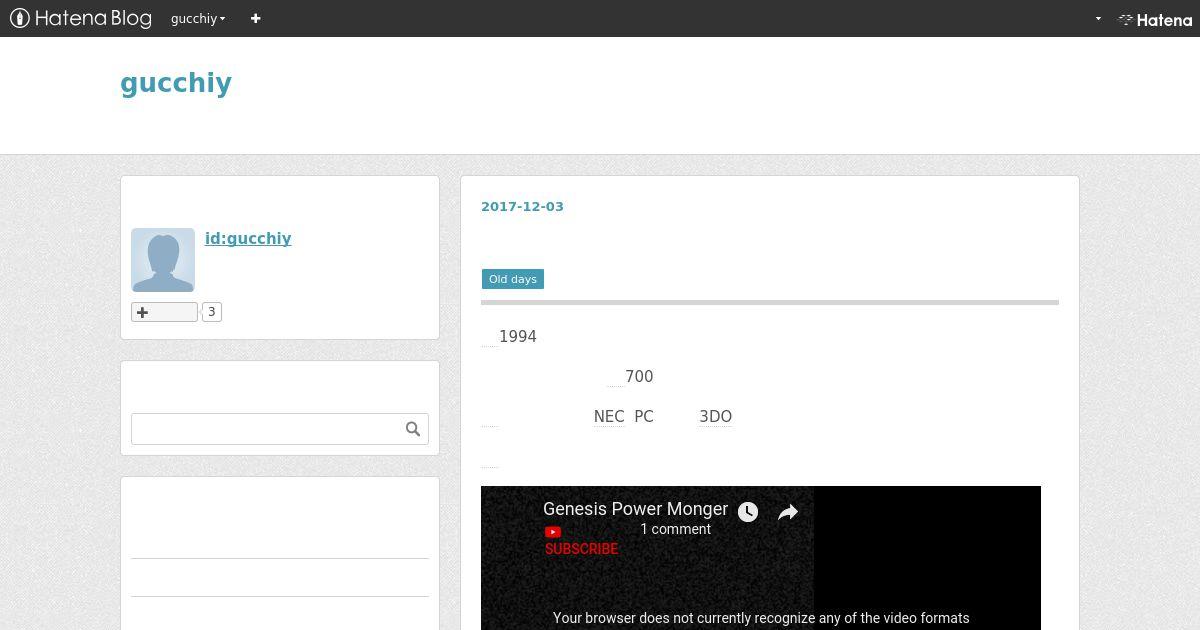The height and width of the screenshot is (630, 1200).
Task: Open the Hatena Blog home logo
Action: (x=81, y=18)
